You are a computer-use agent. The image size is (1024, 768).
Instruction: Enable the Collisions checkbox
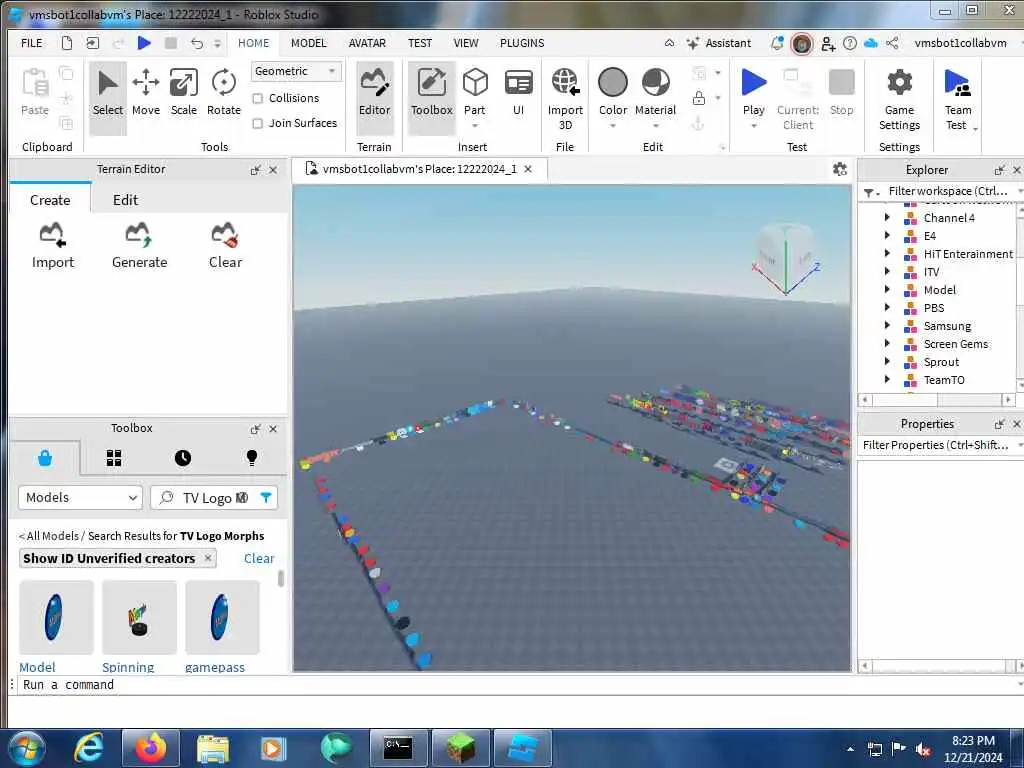point(258,98)
